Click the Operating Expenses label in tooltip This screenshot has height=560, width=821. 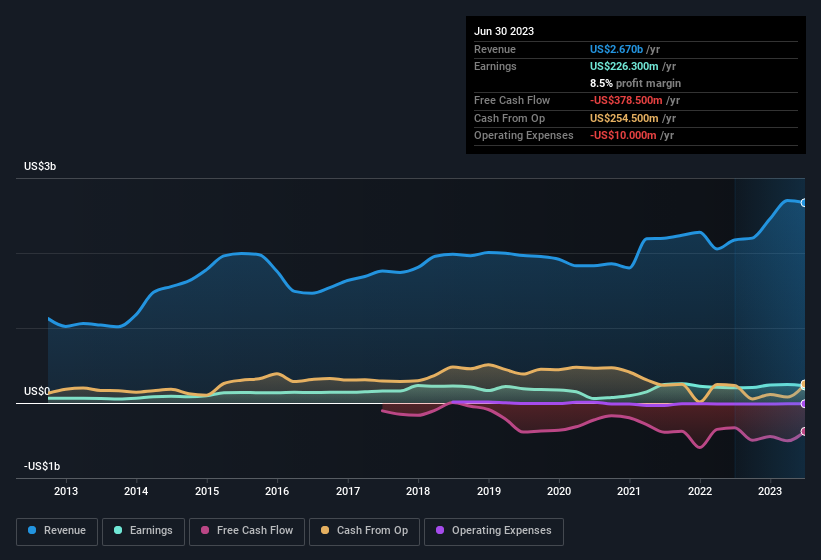tap(524, 135)
